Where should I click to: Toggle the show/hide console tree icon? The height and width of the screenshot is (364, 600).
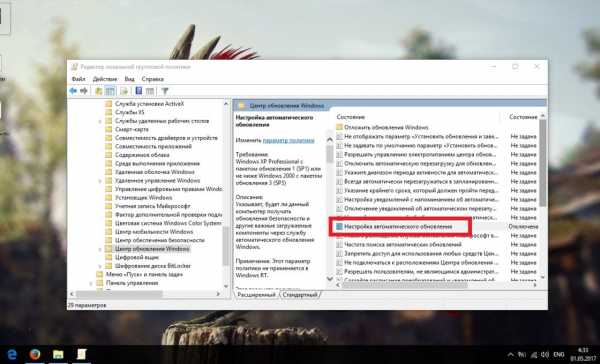click(x=110, y=91)
